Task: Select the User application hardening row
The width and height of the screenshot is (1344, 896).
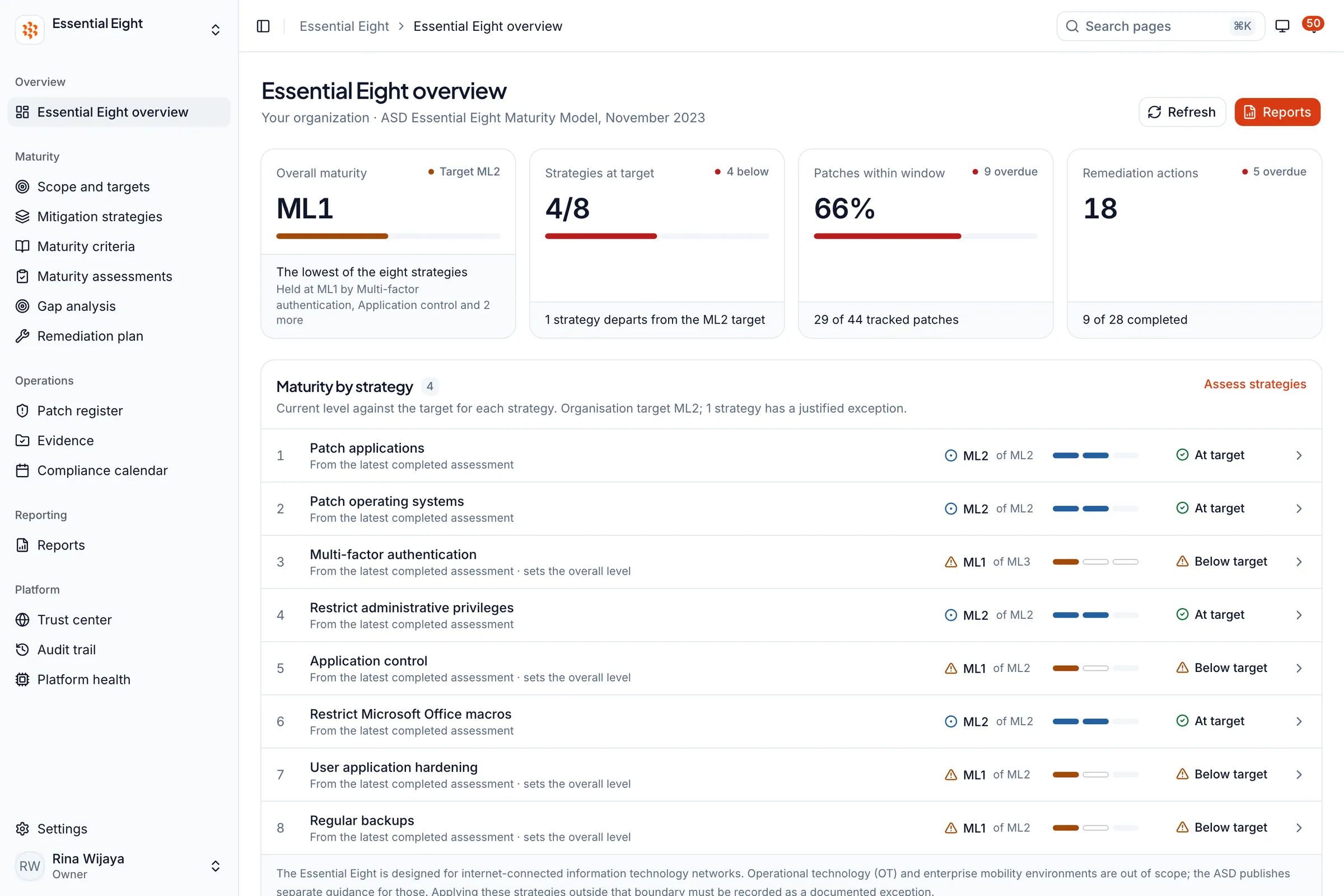Action: pos(791,774)
